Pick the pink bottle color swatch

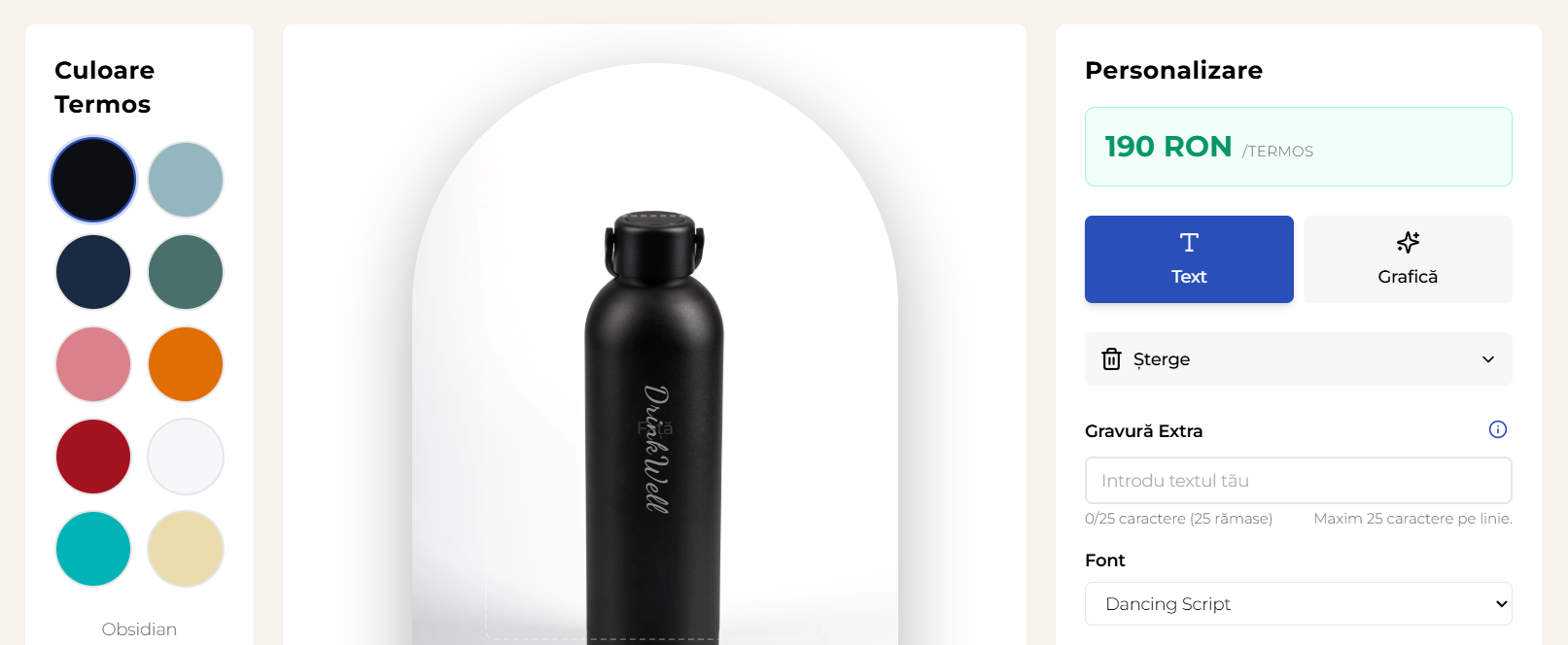(93, 364)
